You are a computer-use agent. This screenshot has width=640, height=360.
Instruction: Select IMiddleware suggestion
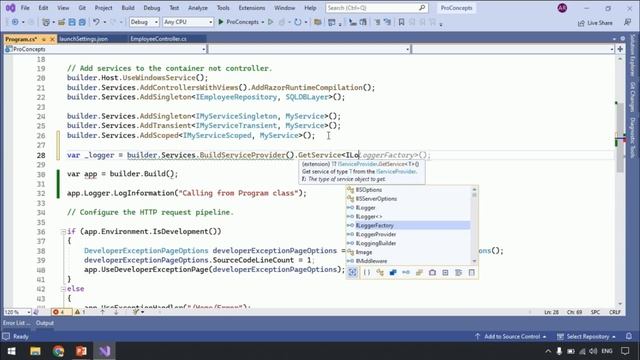(408, 261)
